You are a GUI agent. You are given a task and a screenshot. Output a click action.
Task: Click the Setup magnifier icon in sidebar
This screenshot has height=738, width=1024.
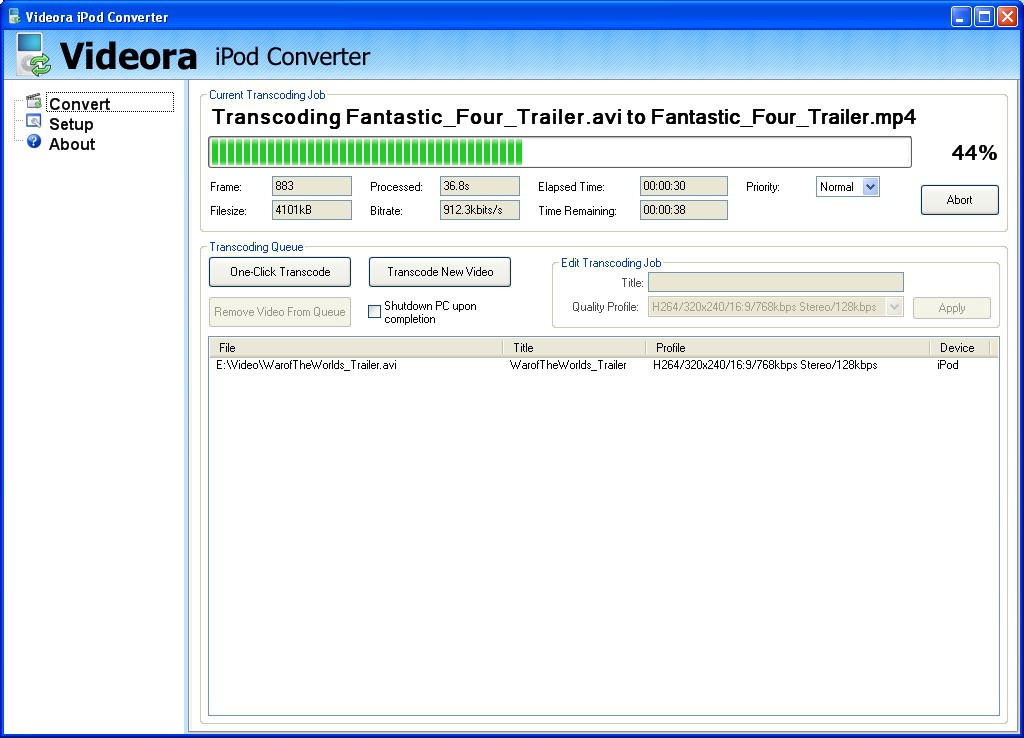33,122
